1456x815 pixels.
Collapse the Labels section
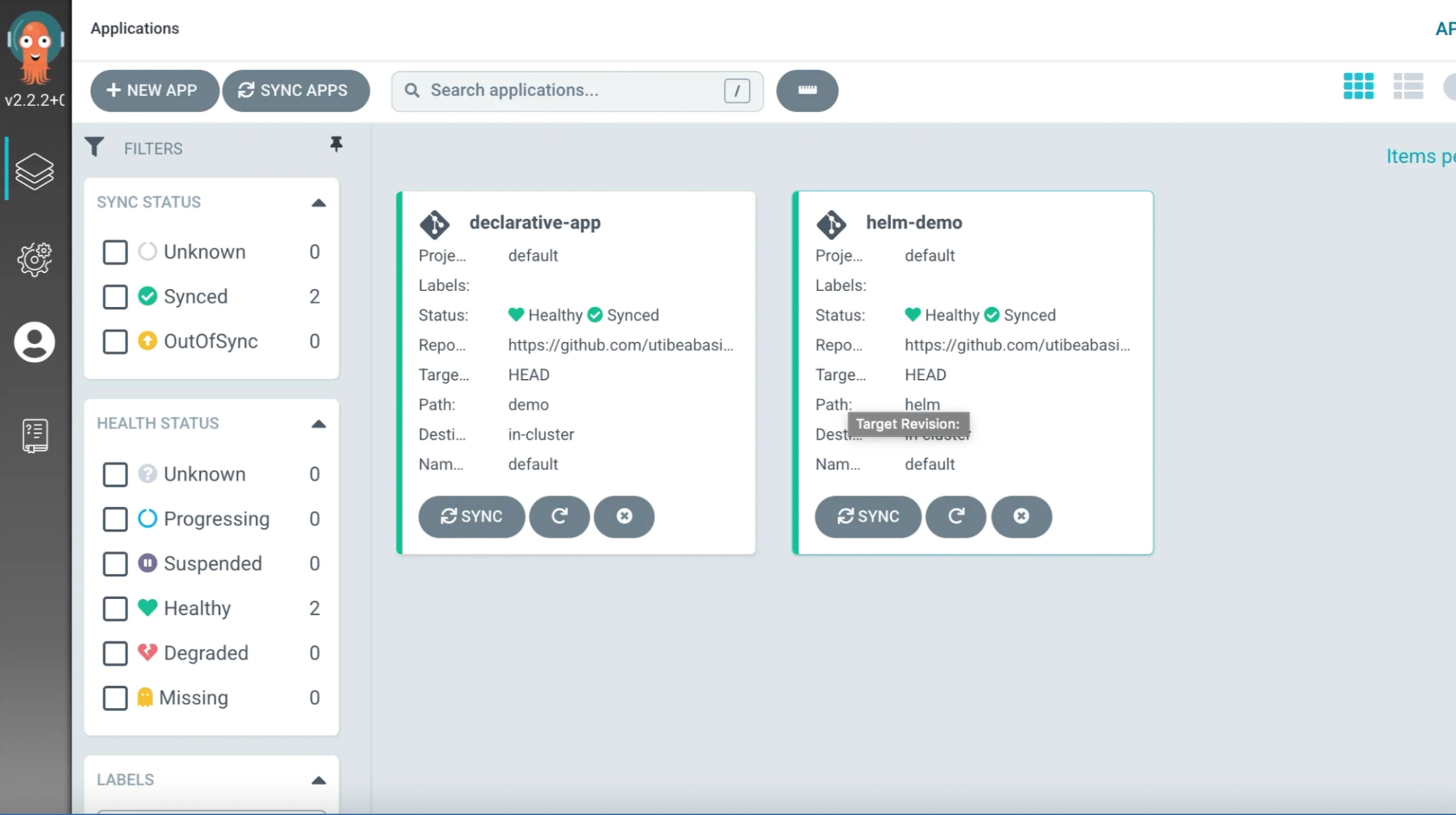(318, 780)
